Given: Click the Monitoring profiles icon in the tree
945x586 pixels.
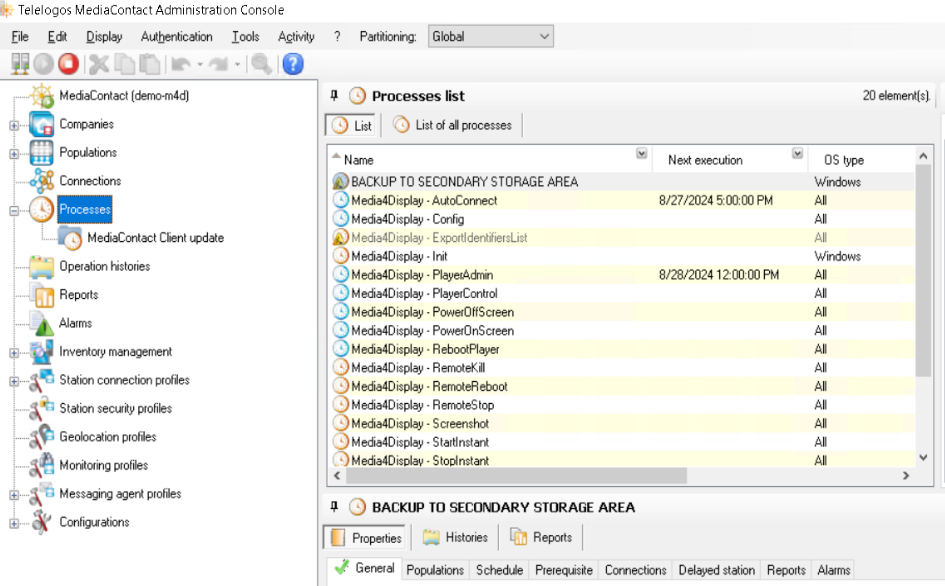Looking at the screenshot, I should (42, 465).
